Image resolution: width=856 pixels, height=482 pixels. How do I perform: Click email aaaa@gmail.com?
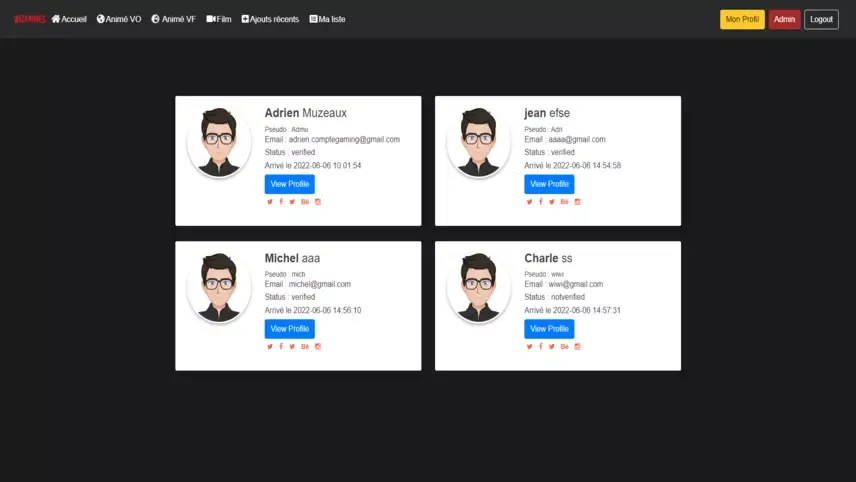[577, 139]
